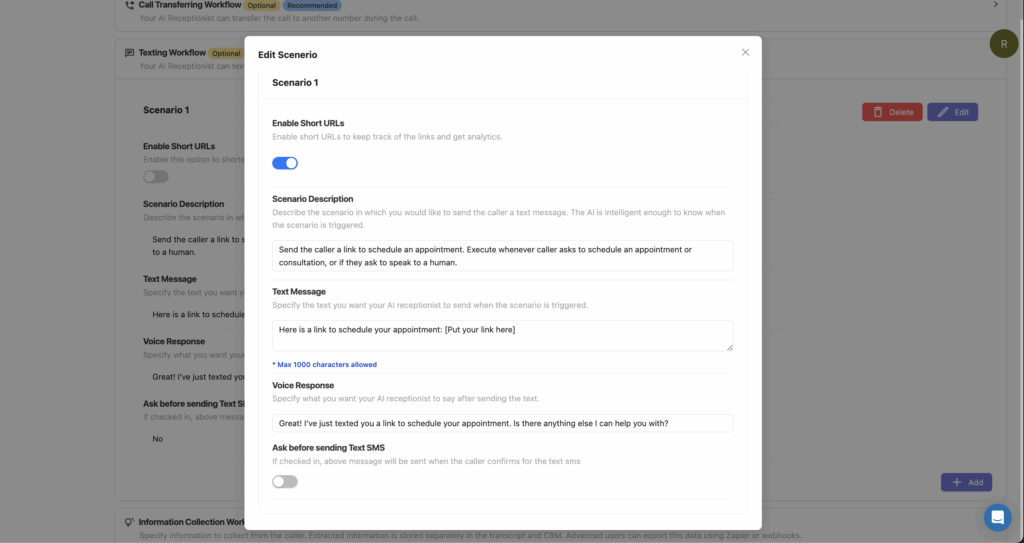Screen dimensions: 1024x543
Task: Click the background 'No' value text
Action: [157, 439]
